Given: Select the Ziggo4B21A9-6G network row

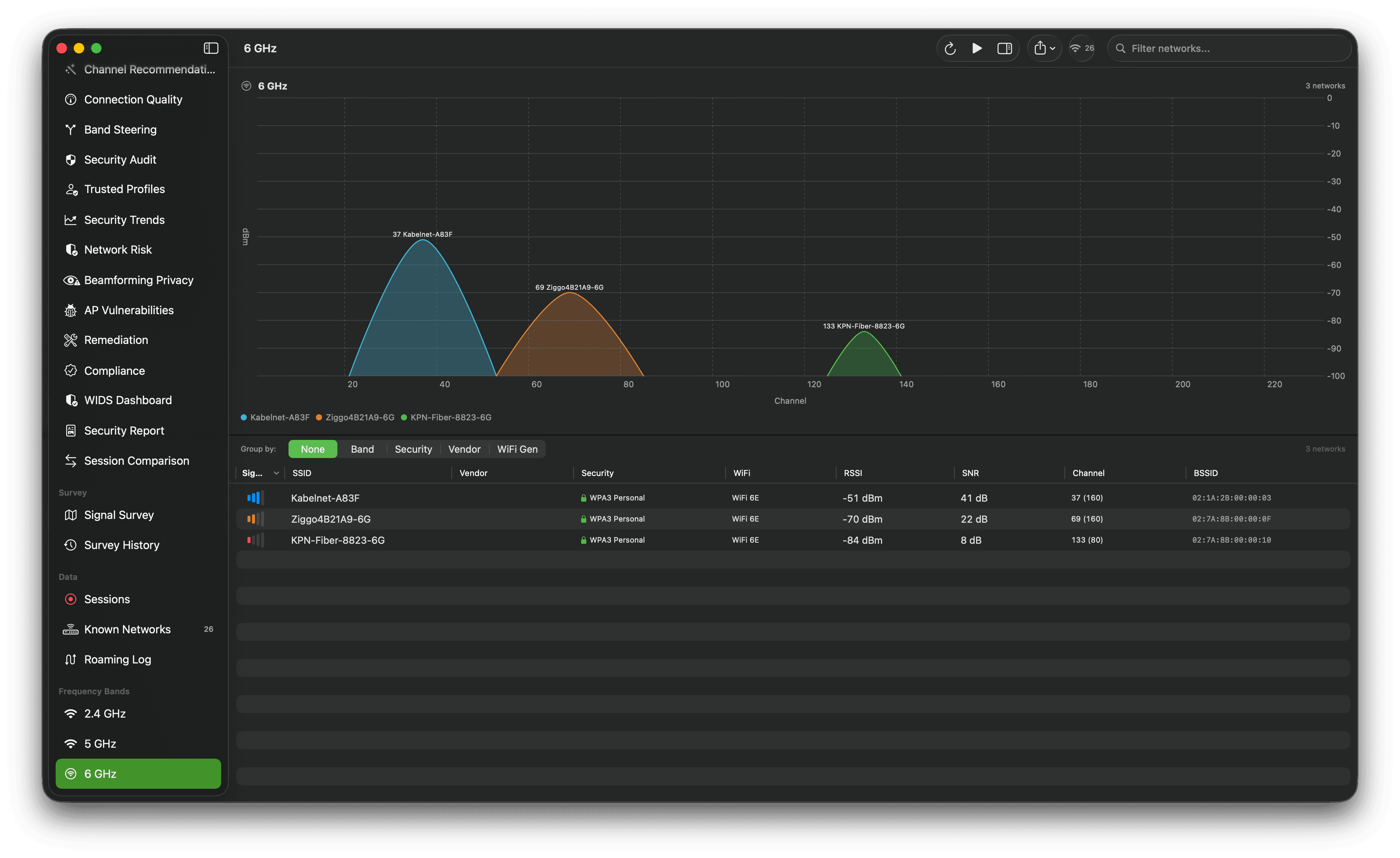Looking at the screenshot, I should pyautogui.click(x=793, y=519).
